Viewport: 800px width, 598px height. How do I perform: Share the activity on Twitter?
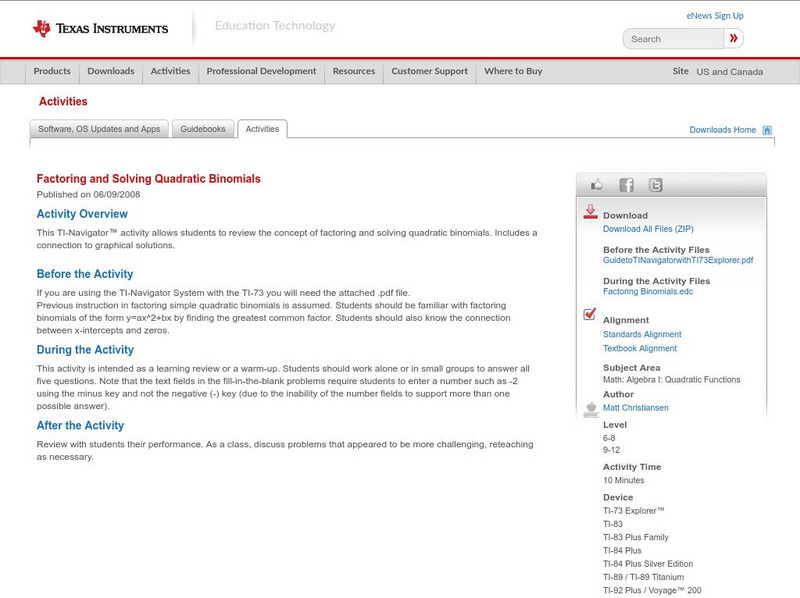coord(655,185)
